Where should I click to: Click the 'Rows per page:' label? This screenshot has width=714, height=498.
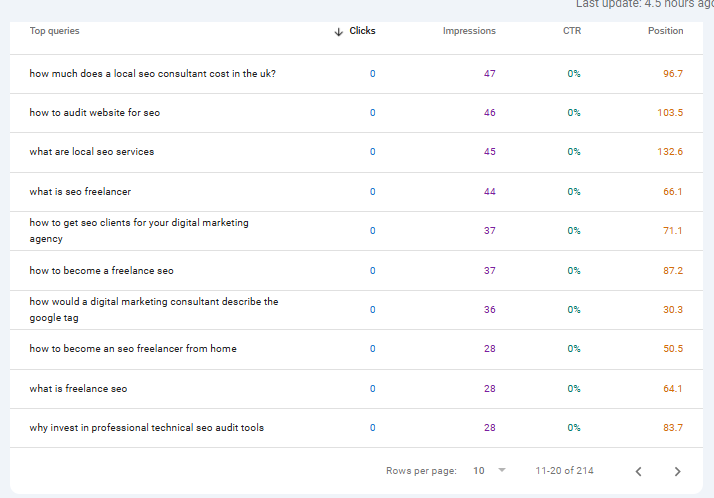click(421, 471)
